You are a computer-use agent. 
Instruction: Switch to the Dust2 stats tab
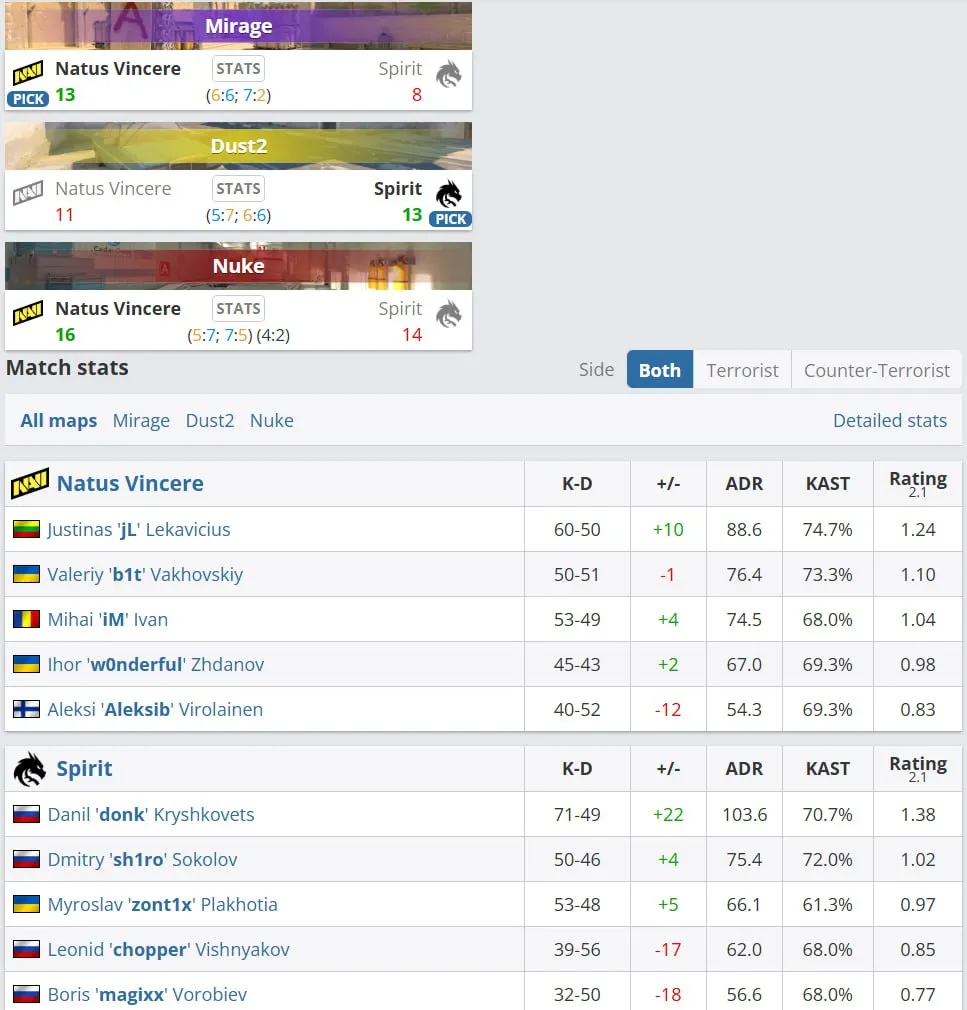pos(210,421)
